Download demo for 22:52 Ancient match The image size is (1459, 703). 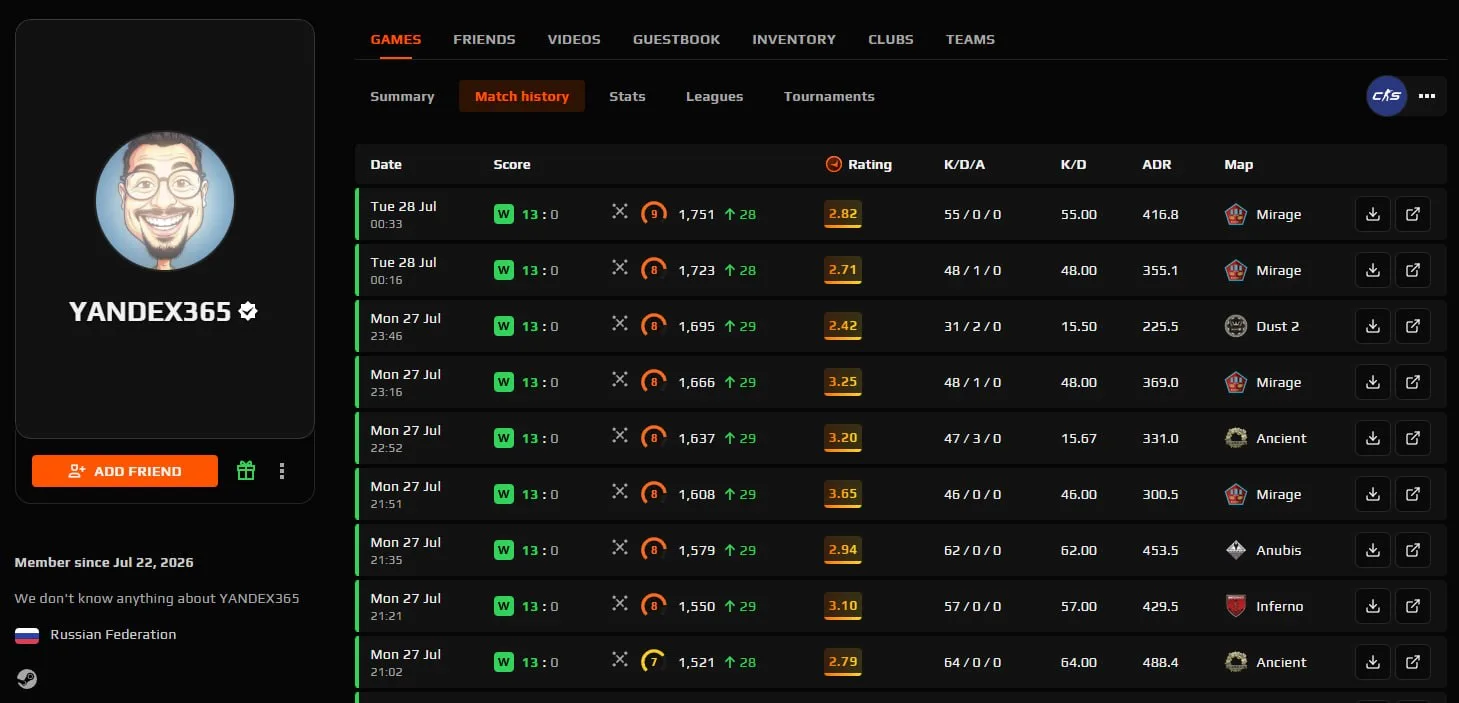pyautogui.click(x=1373, y=438)
